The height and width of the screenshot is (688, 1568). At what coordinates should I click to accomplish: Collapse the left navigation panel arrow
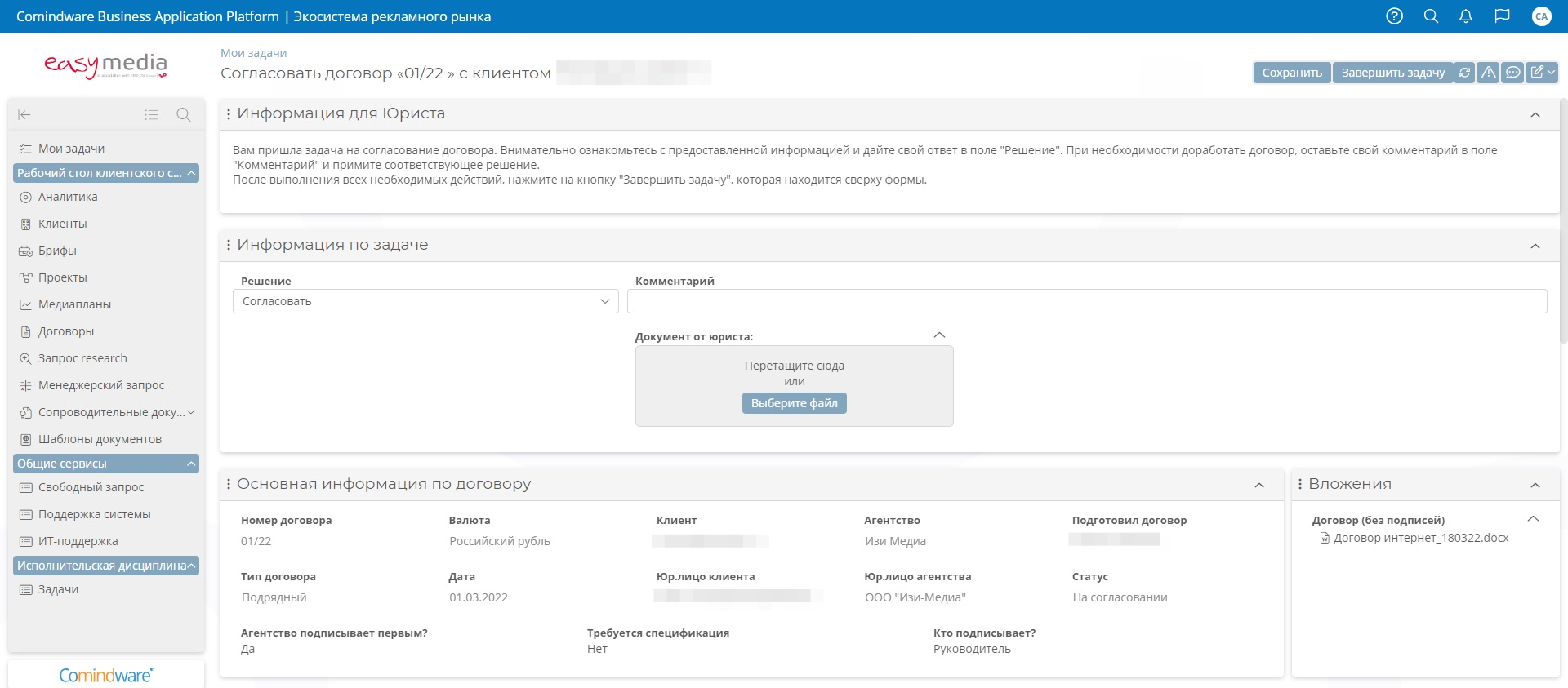click(x=24, y=115)
